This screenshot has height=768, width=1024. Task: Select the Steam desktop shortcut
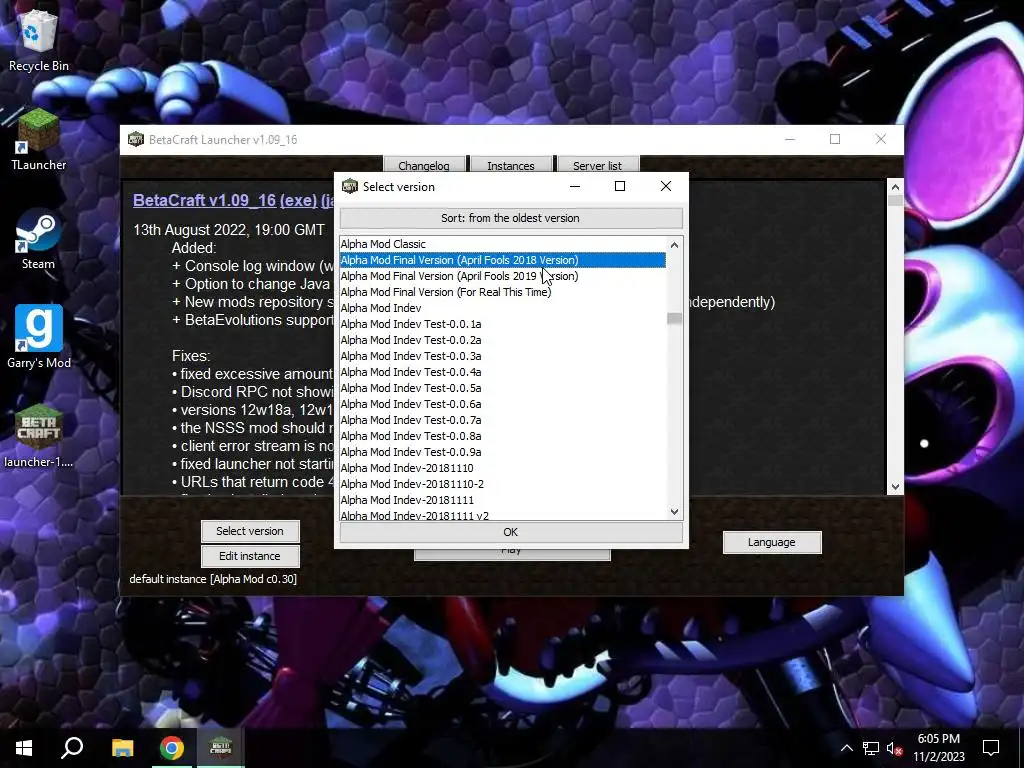coord(39,240)
